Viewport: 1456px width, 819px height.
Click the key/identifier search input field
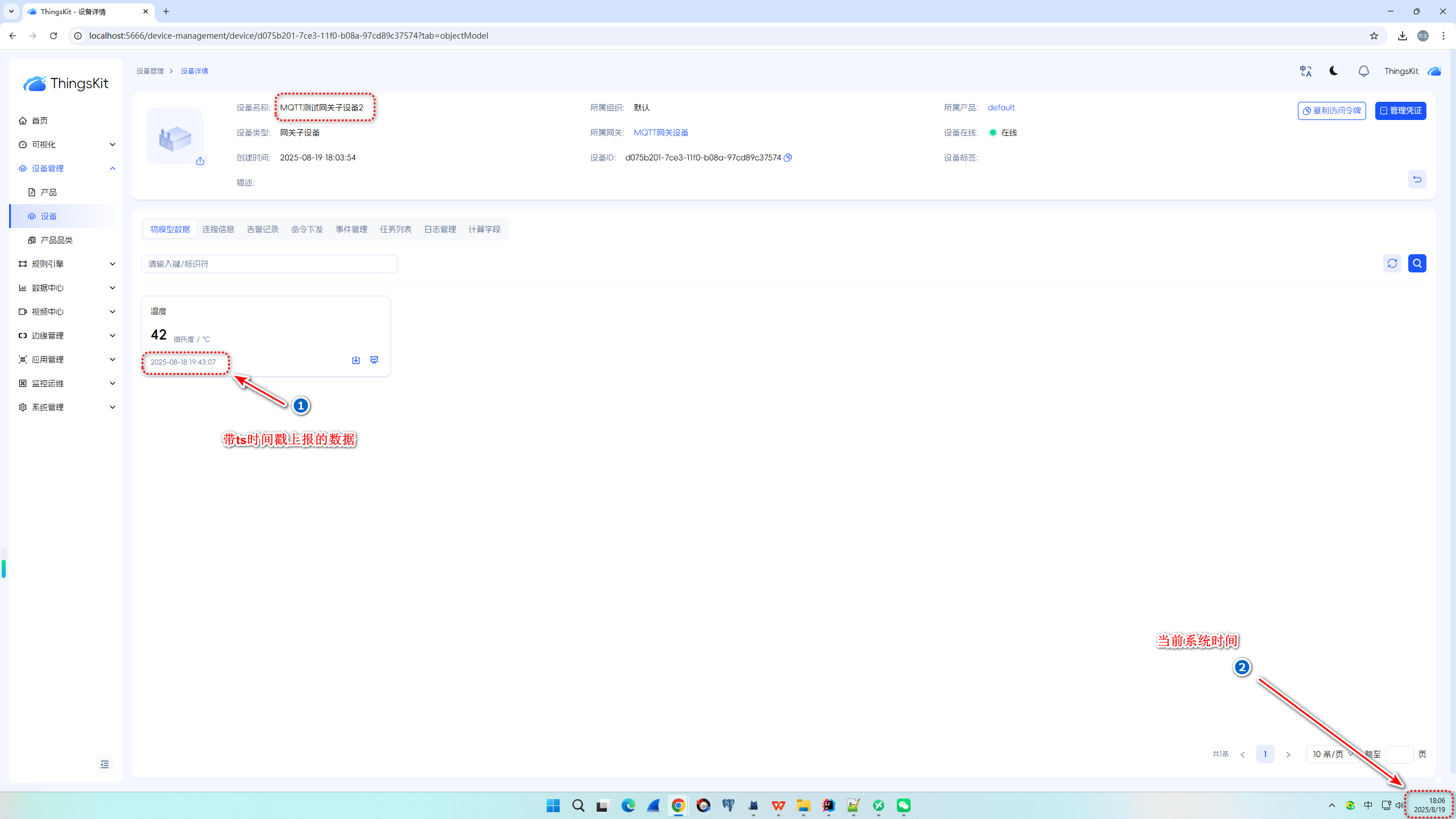tap(269, 264)
